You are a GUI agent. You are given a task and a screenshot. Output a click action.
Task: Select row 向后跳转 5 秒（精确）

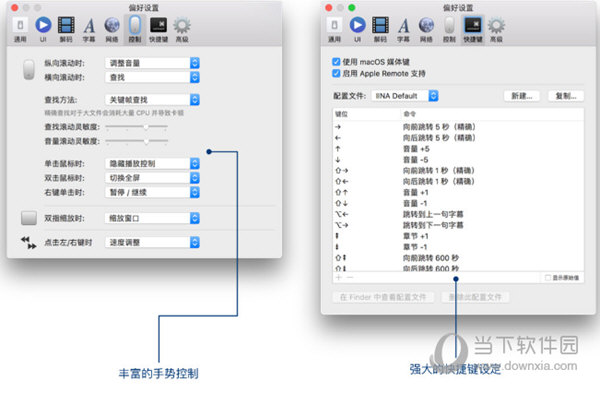pos(458,138)
